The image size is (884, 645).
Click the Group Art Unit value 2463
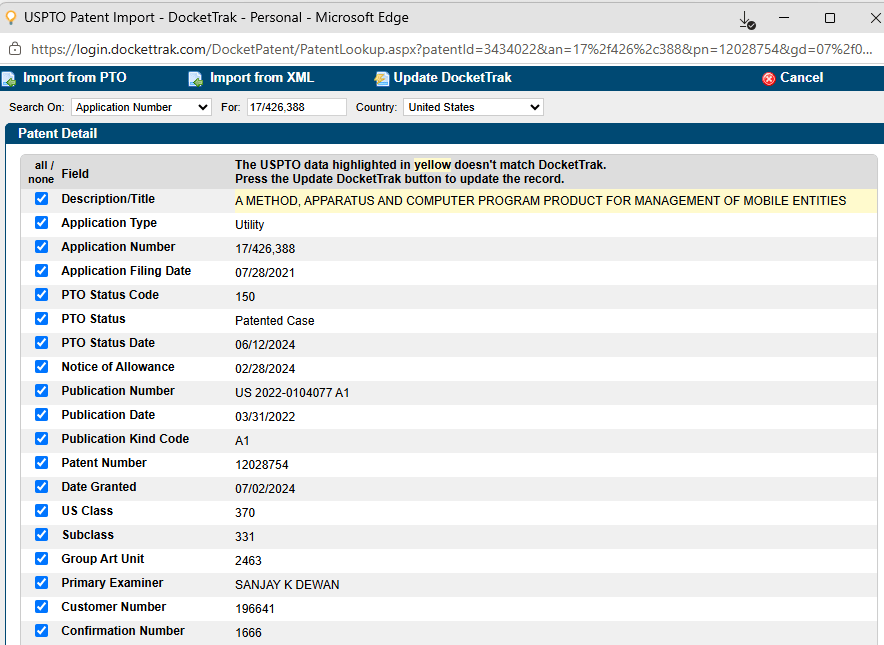tap(248, 561)
